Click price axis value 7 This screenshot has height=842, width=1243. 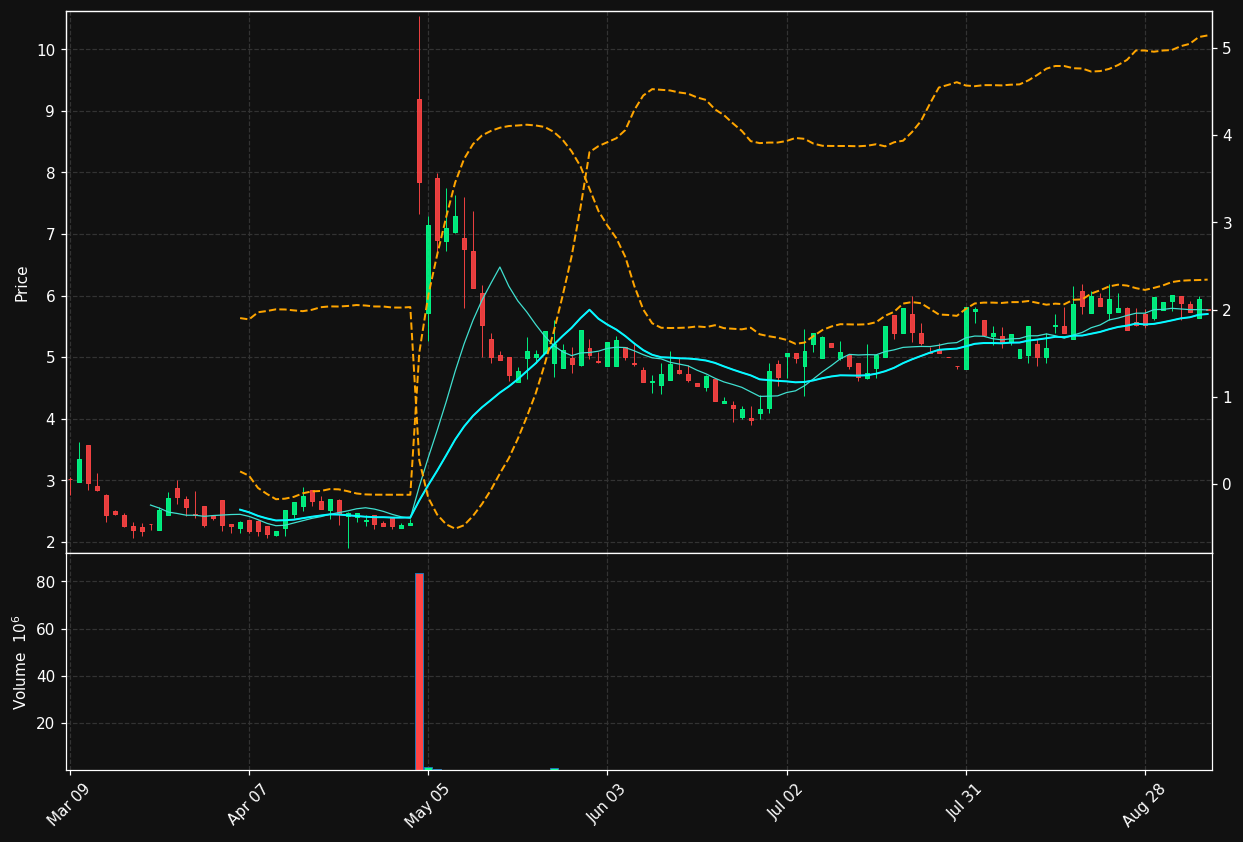click(52, 235)
